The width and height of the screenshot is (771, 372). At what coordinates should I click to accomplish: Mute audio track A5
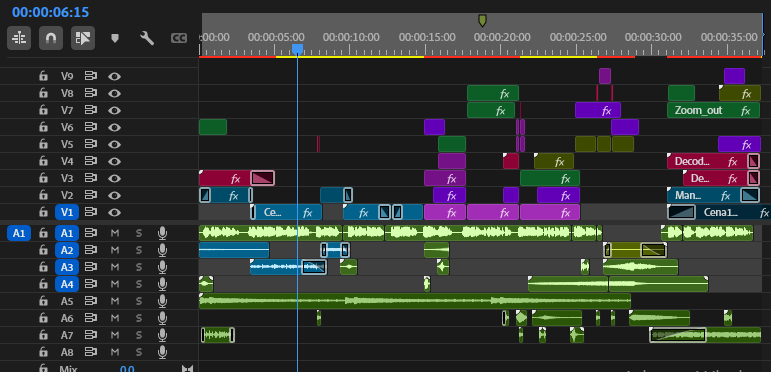tap(115, 301)
